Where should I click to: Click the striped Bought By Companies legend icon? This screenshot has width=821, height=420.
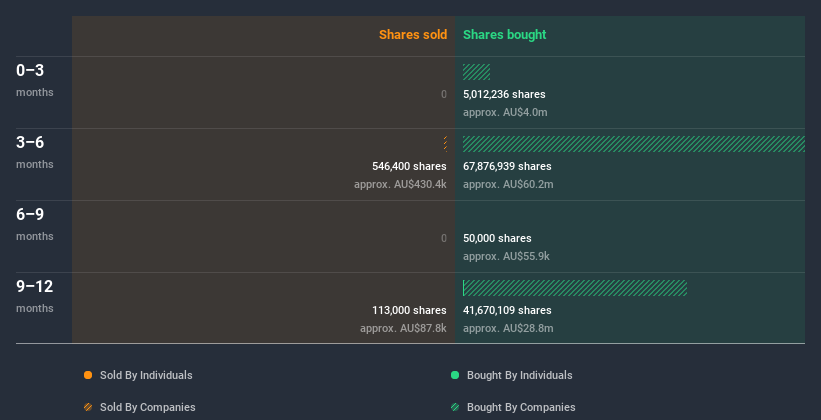pos(455,407)
